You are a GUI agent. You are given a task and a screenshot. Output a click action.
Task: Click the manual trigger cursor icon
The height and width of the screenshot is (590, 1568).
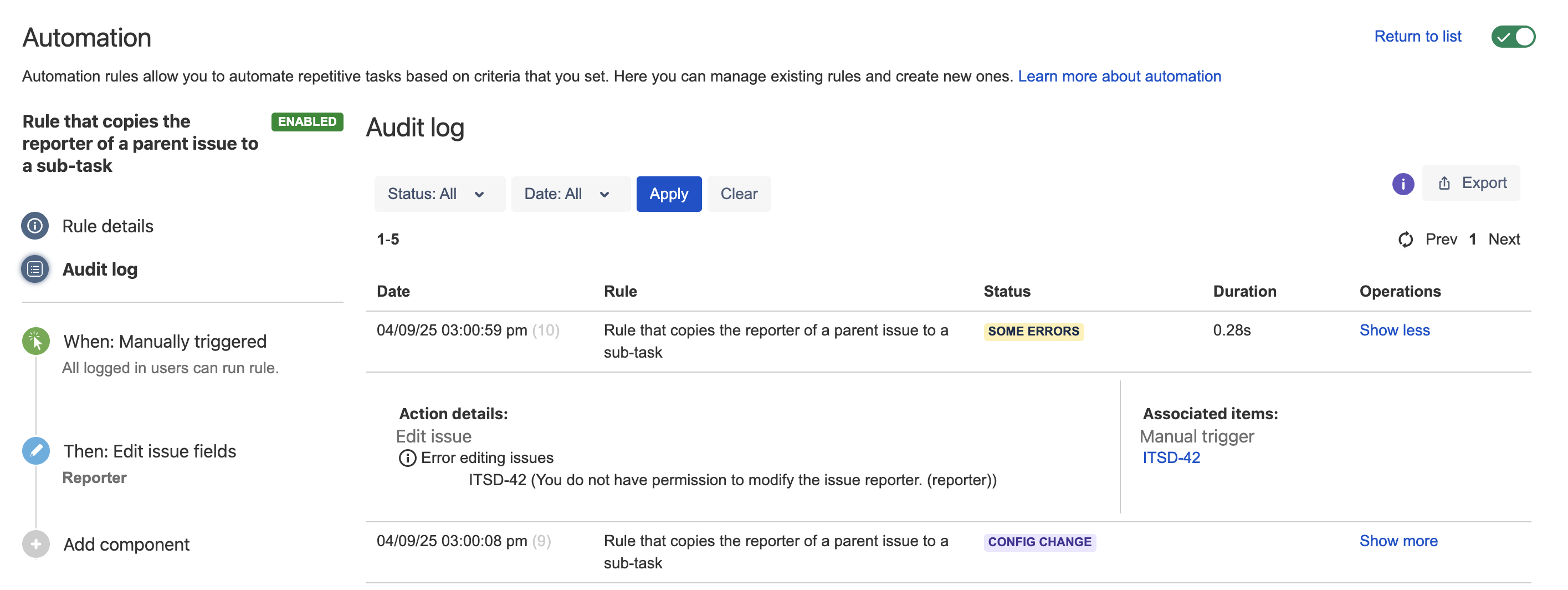coord(36,341)
